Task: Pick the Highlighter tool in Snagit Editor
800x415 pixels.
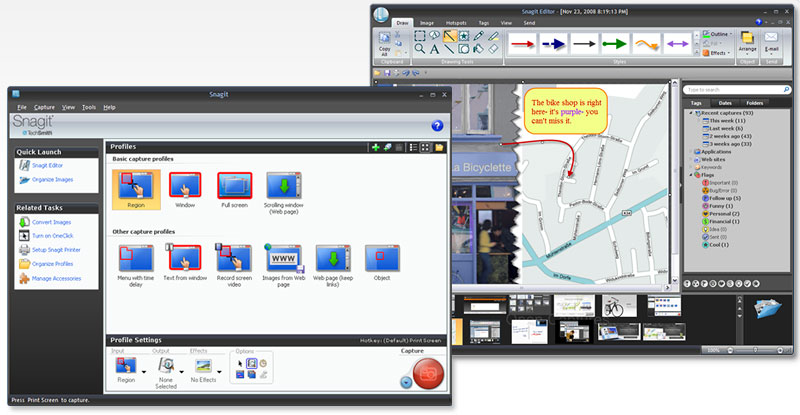Action: tap(493, 36)
